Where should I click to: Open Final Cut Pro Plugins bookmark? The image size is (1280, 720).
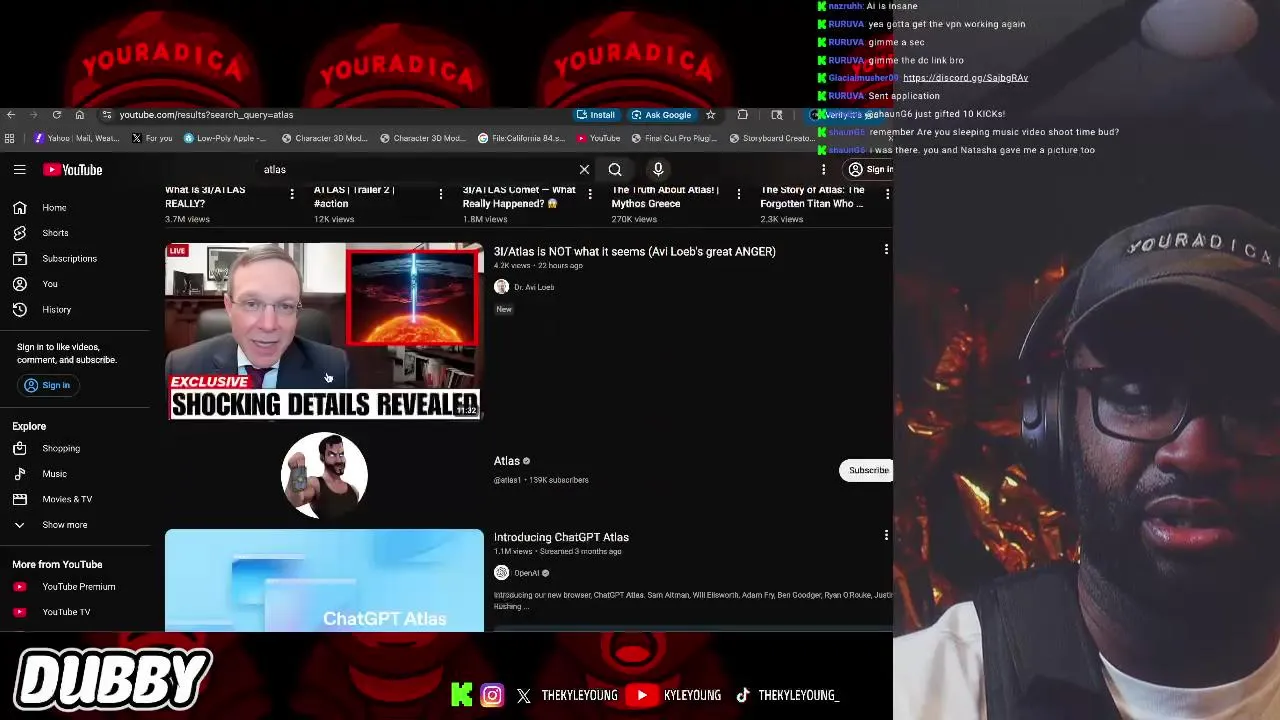point(675,139)
